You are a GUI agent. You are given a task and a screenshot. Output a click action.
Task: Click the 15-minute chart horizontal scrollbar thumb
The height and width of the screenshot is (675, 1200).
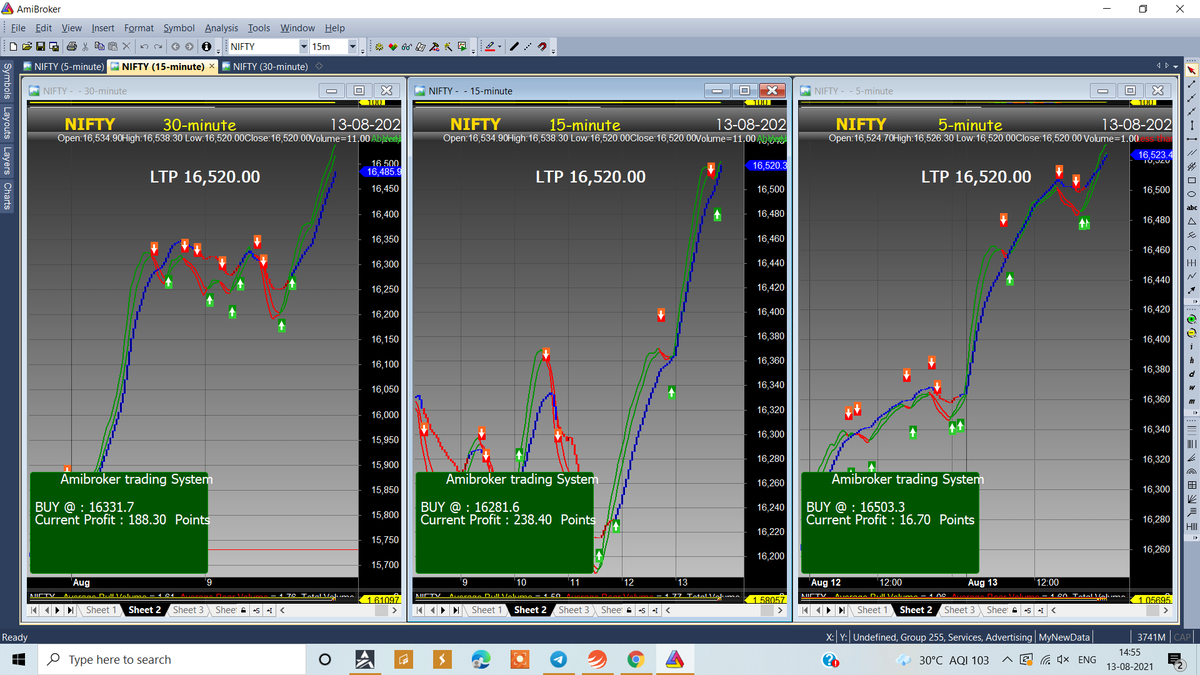(767, 610)
